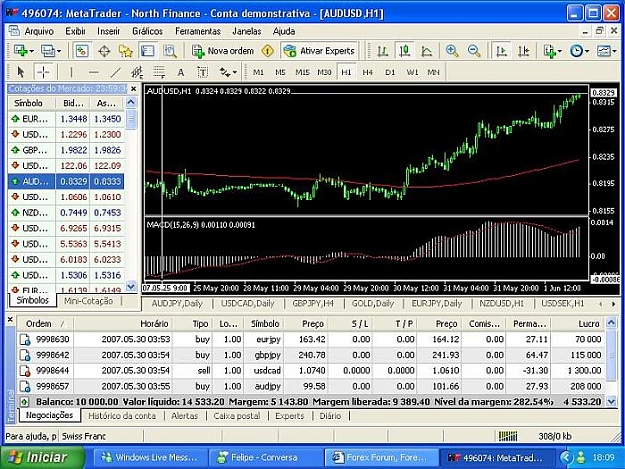This screenshot has height=469, width=625.
Task: Select the vertical line tool
Action: pos(71,72)
